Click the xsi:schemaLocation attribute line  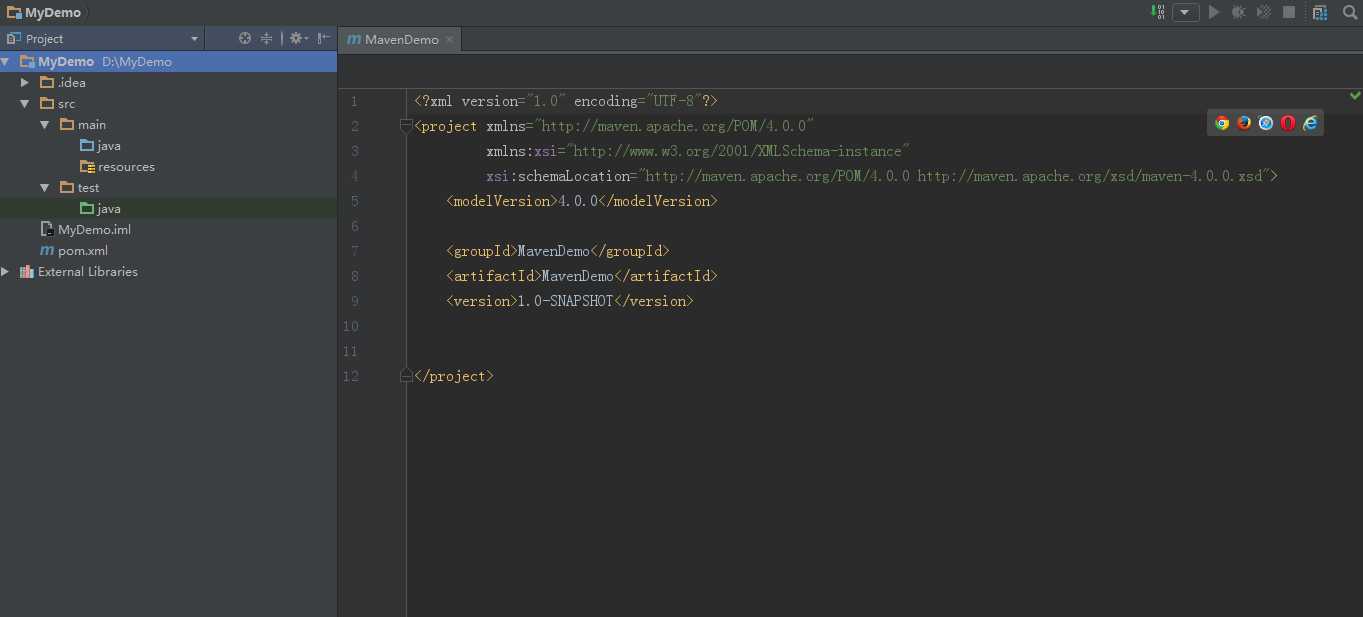tap(882, 176)
